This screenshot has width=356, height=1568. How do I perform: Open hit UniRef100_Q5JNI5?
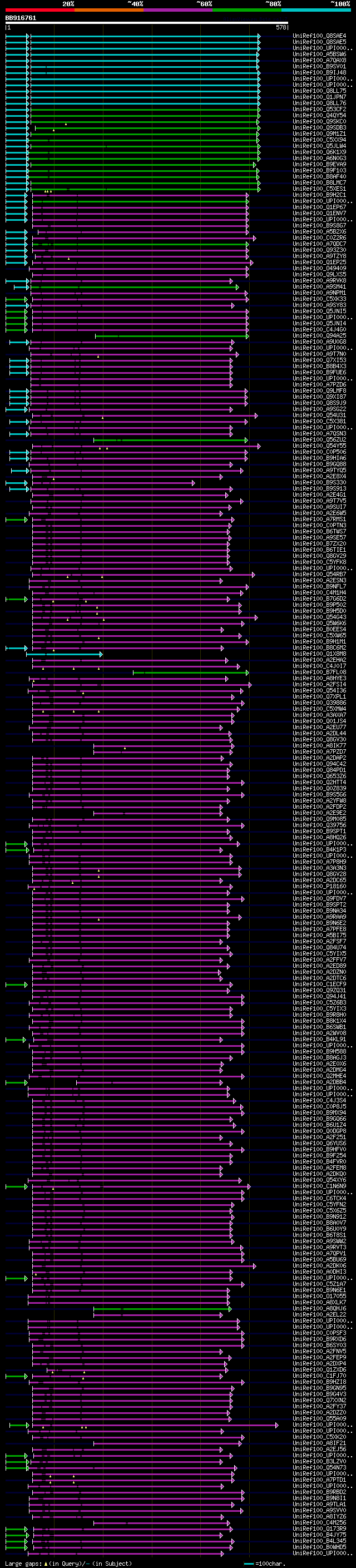(x=319, y=311)
